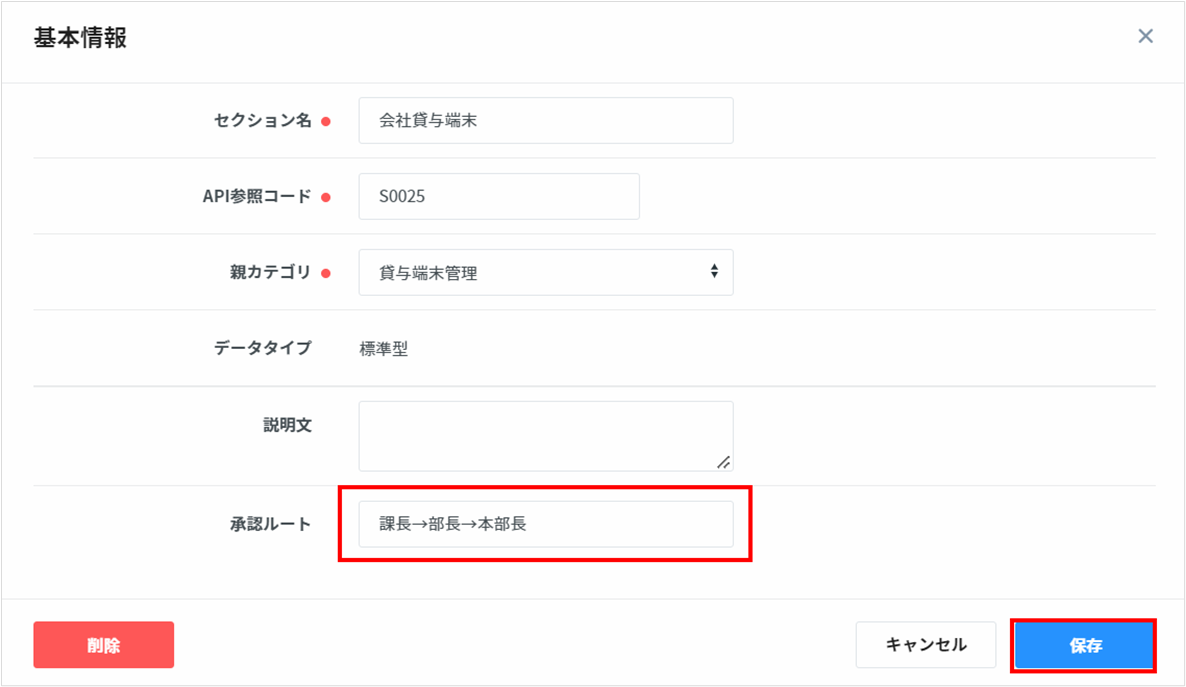Click the 標準型 data type value

[x=384, y=350]
